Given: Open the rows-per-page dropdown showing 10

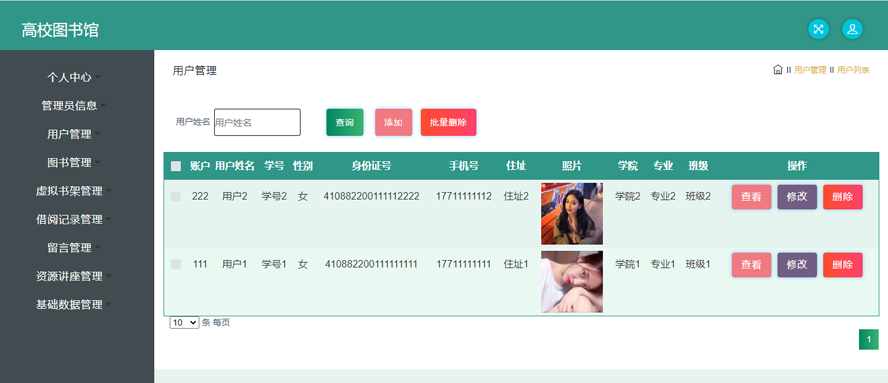Looking at the screenshot, I should [x=184, y=322].
